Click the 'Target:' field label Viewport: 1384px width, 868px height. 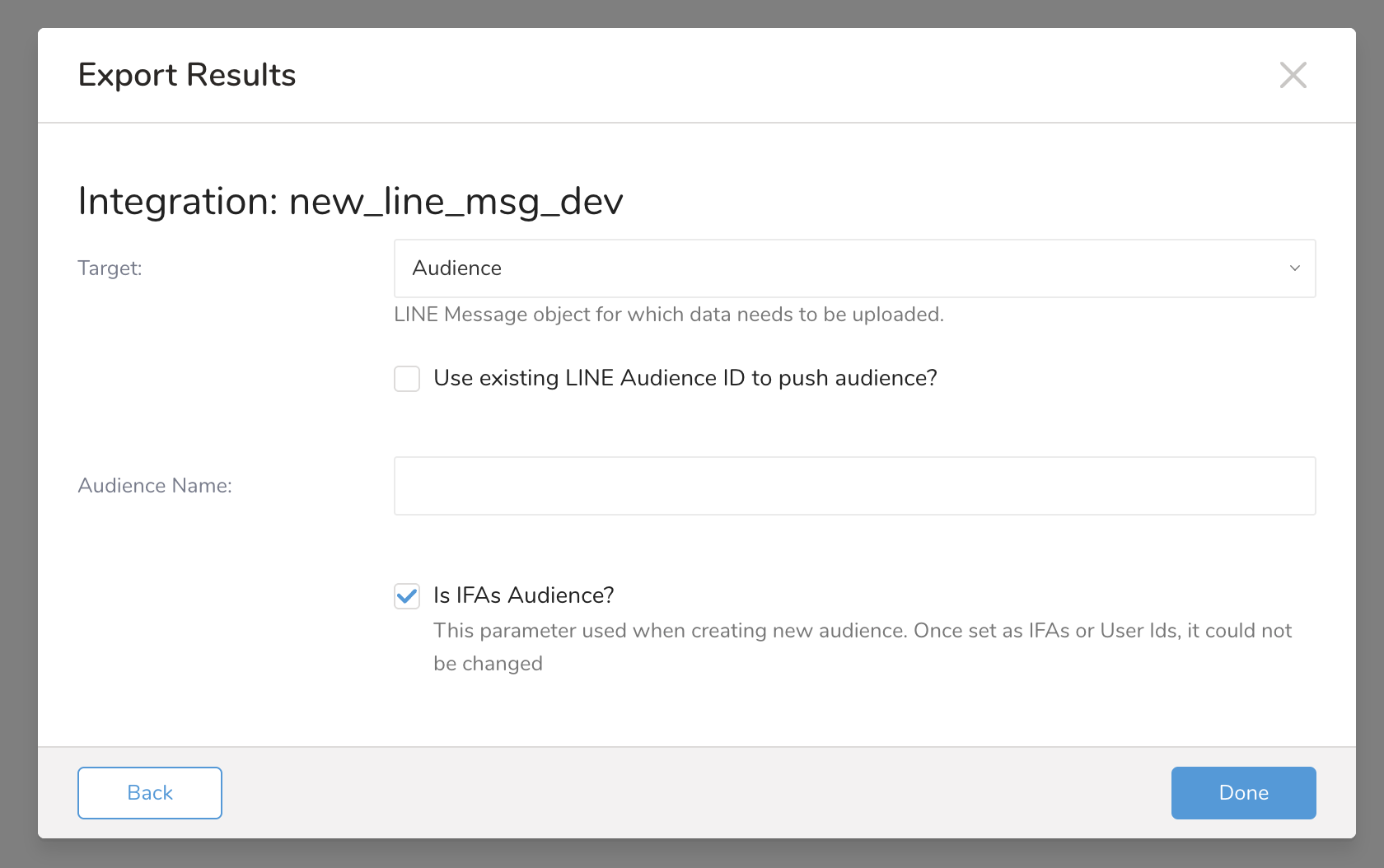tap(110, 268)
